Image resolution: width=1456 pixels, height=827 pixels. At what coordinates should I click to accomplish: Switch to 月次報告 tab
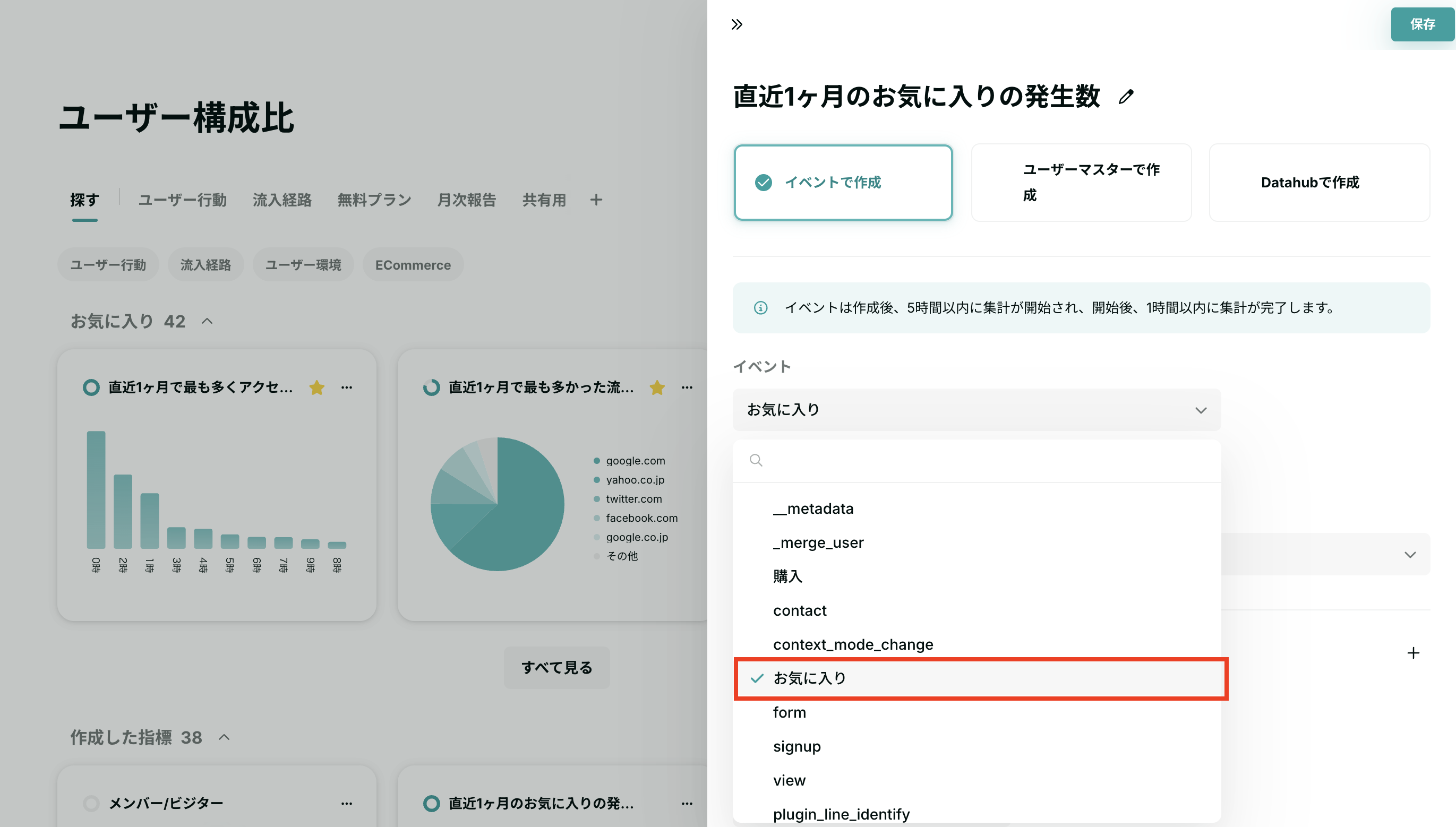tap(466, 200)
